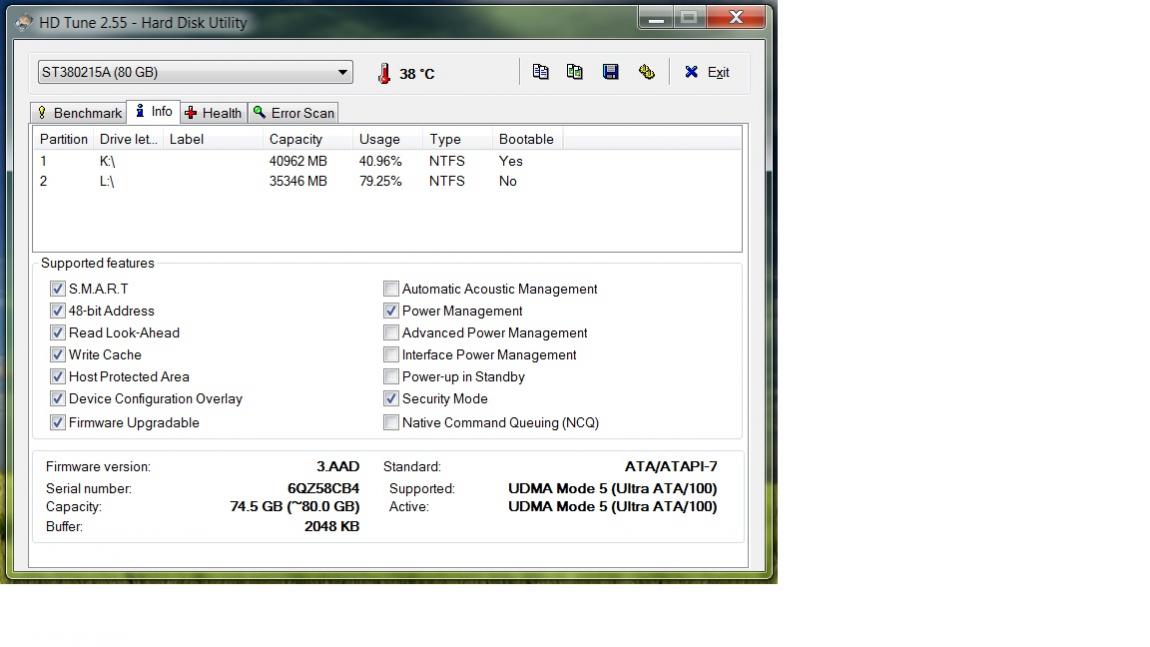
Task: Toggle the Device Configuration Overlay checkbox
Action: click(58, 399)
